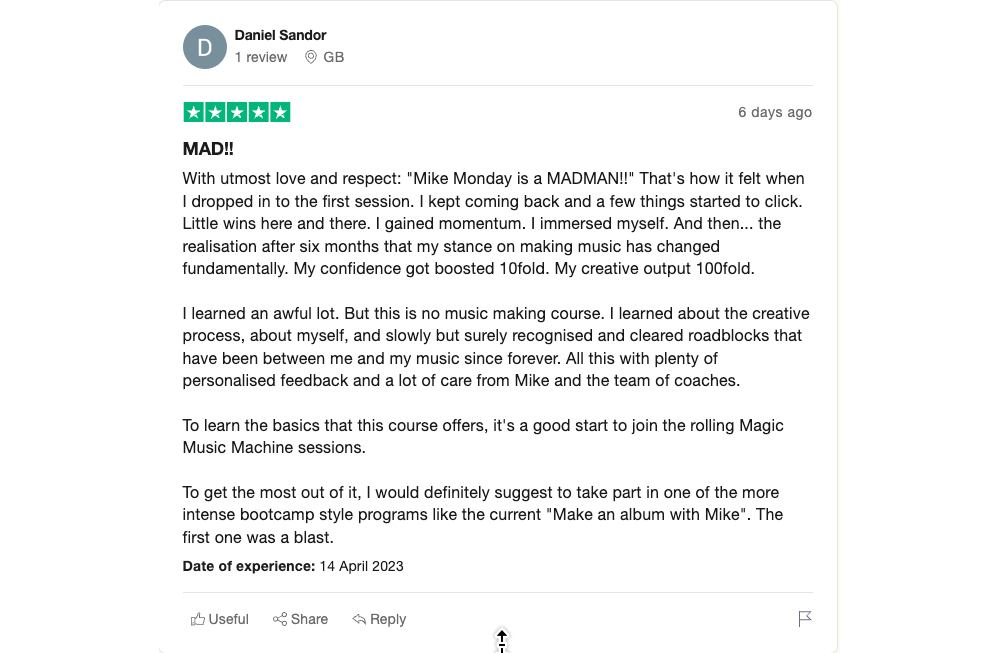The height and width of the screenshot is (653, 1000).
Task: Click the share network icon
Action: point(280,620)
